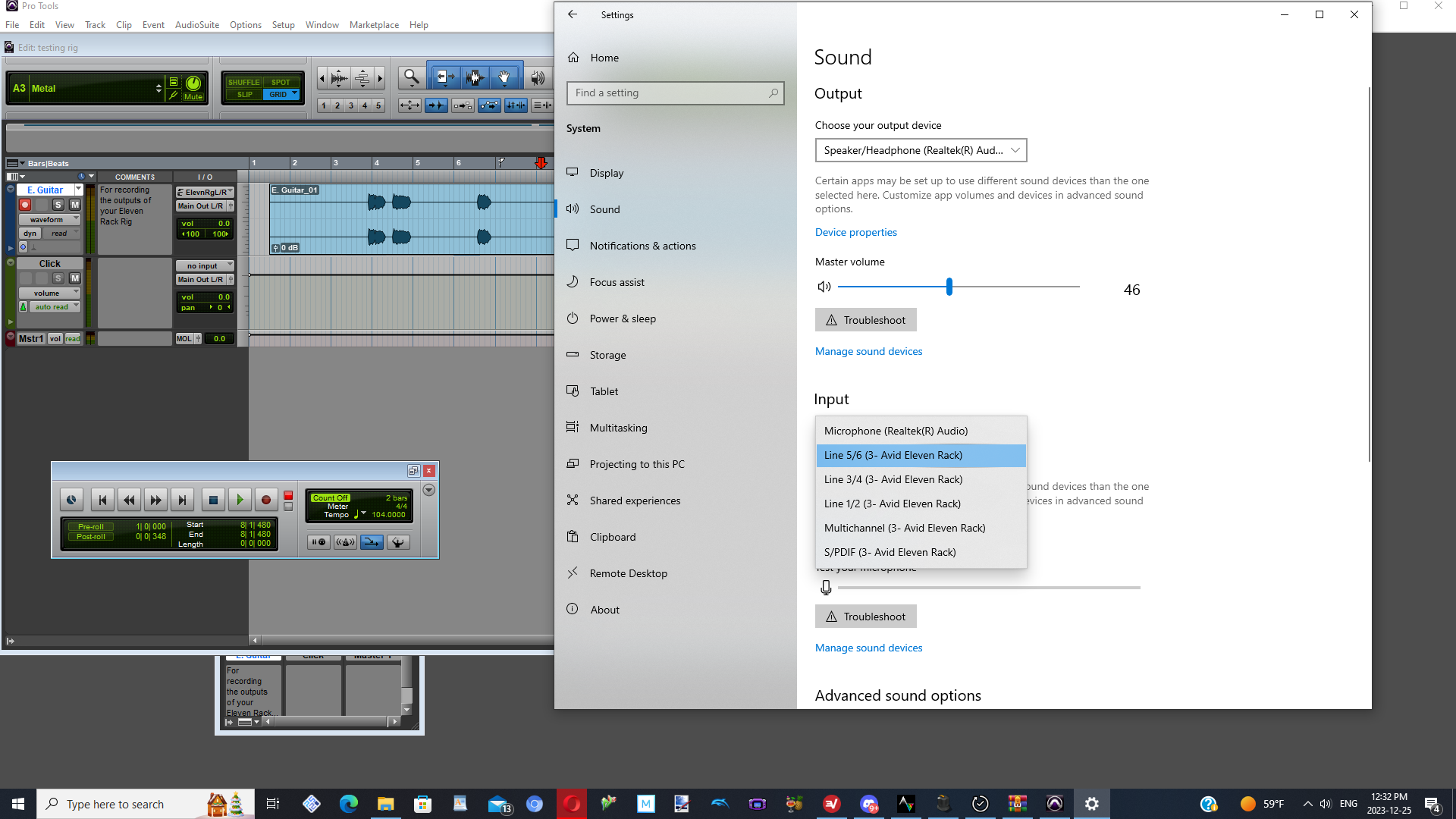Toggle Mirrored MIDI Editing button
The height and width of the screenshot is (819, 1456).
[463, 105]
